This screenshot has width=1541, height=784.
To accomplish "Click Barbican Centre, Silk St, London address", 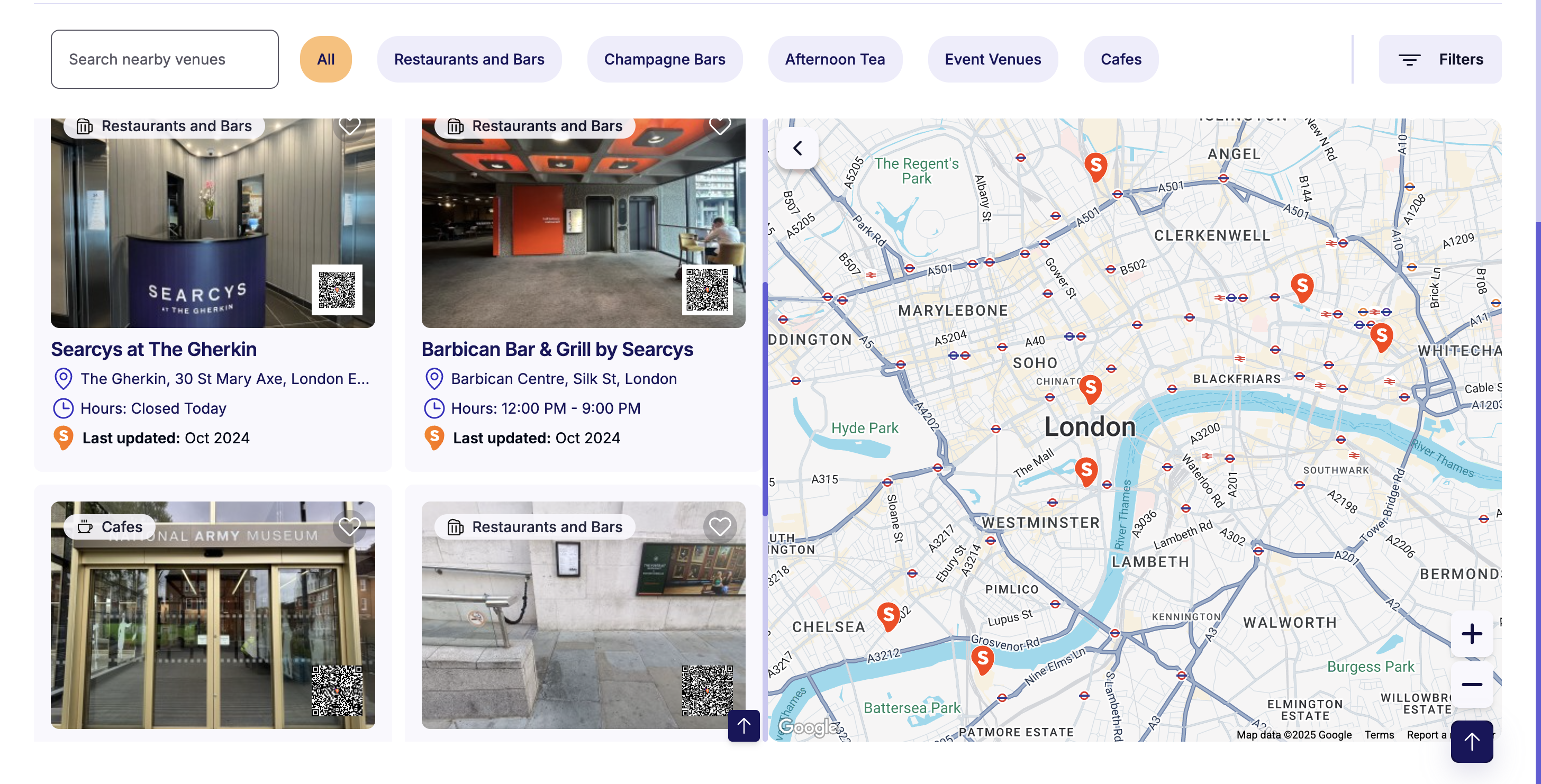I will [564, 379].
